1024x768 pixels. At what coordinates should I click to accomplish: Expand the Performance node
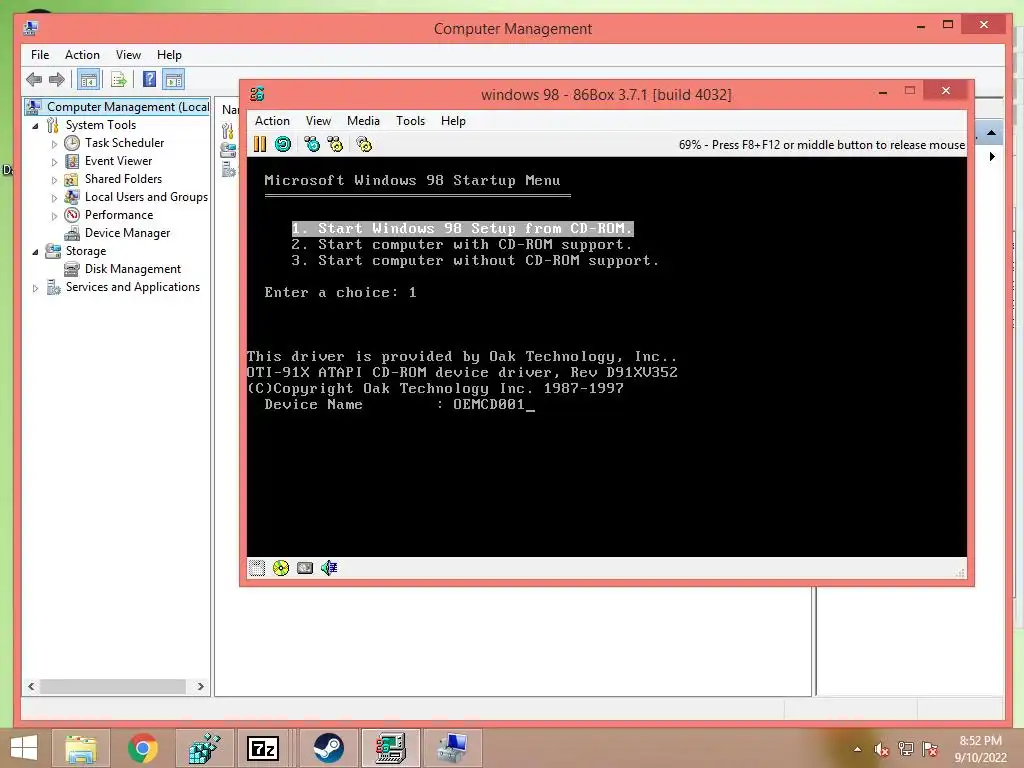click(54, 216)
